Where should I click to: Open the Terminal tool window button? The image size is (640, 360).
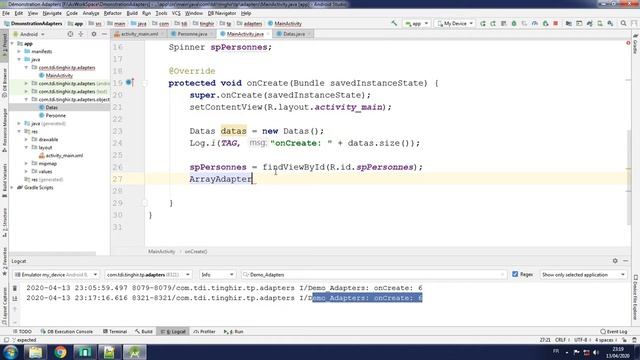tap(115, 331)
